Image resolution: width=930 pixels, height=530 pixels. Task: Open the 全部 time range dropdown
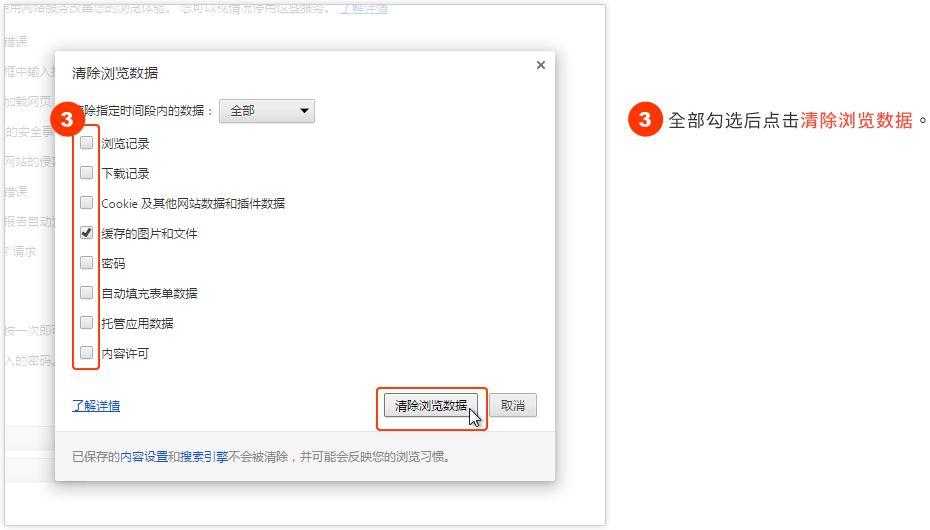click(266, 111)
